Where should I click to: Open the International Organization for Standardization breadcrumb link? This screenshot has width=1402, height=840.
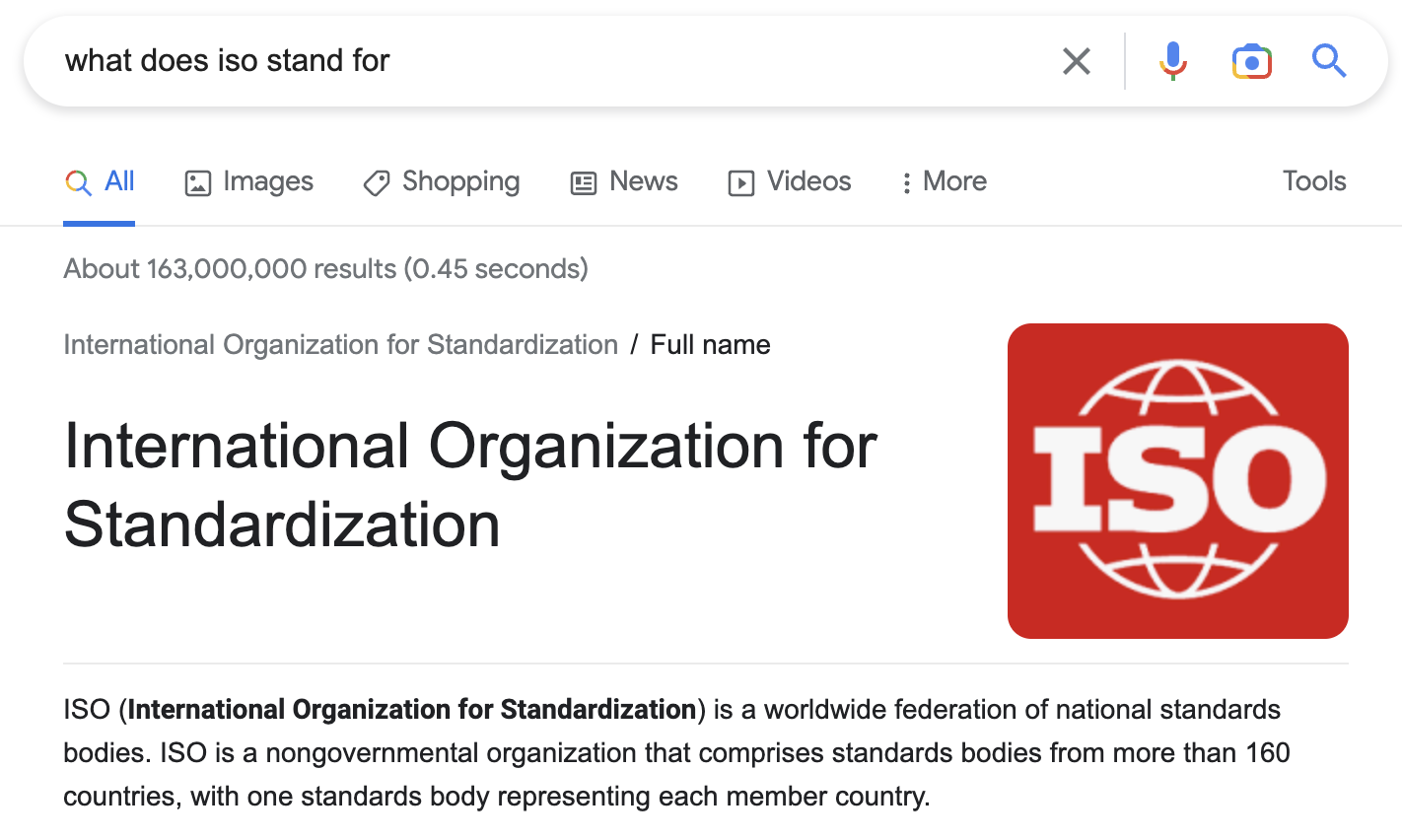(x=340, y=345)
